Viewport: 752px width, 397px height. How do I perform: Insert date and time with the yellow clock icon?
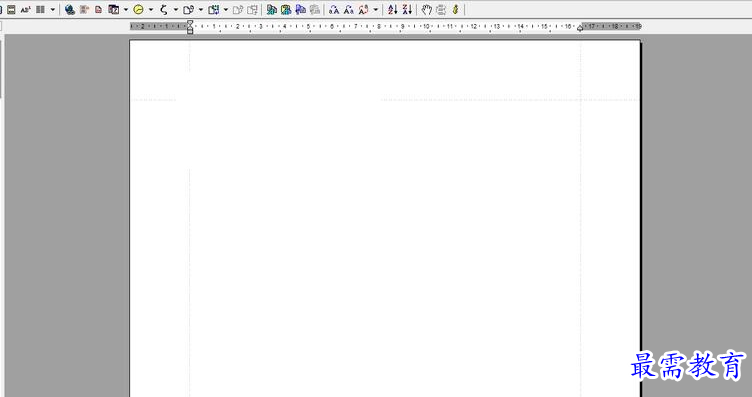139,9
